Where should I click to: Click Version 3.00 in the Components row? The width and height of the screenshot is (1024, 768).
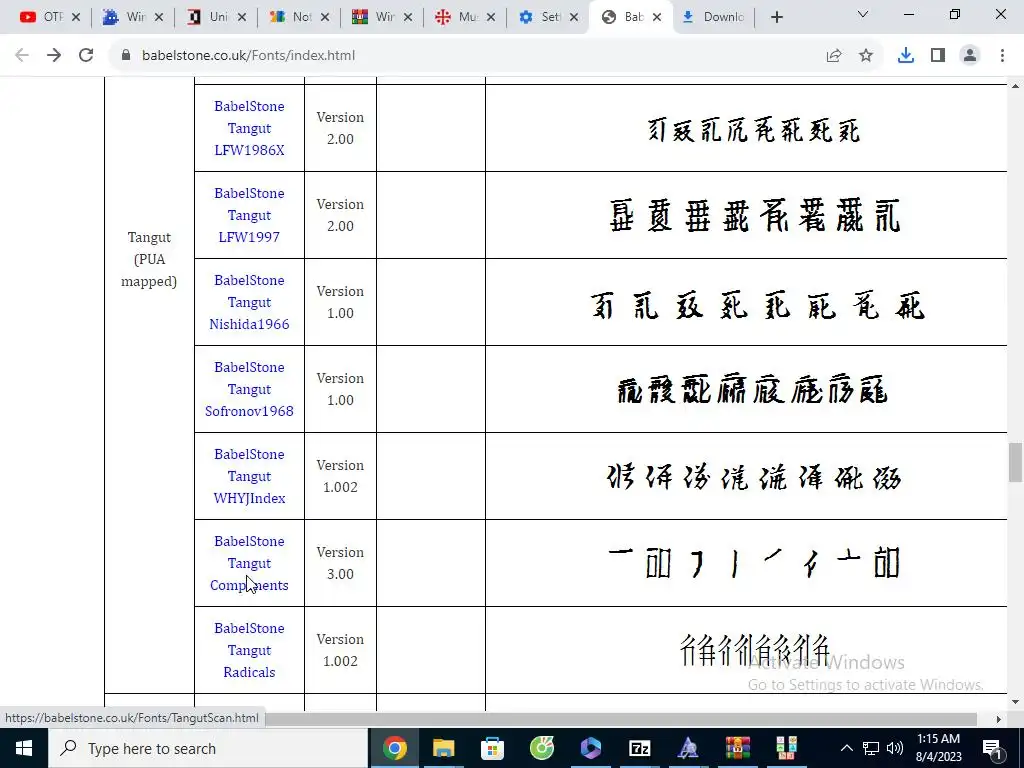pyautogui.click(x=340, y=563)
